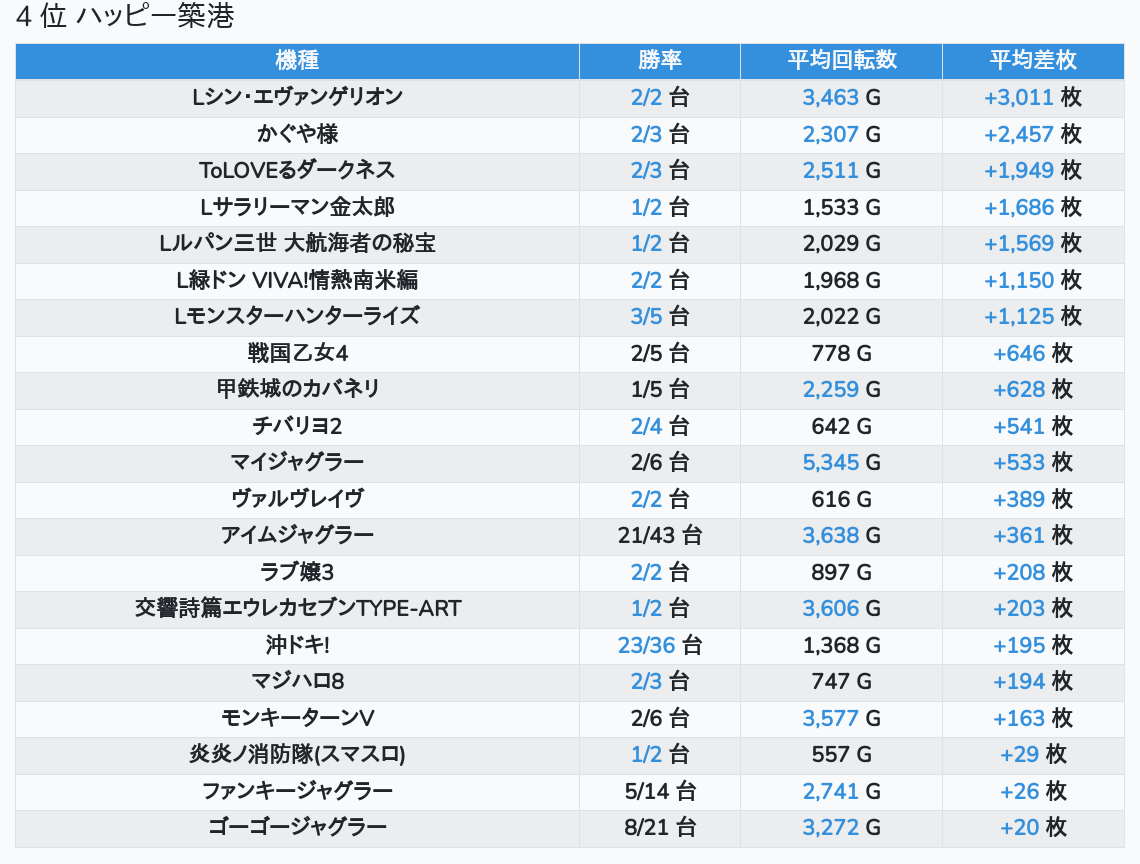Select 交響詩篇エウレカセブンTYPE-ART row name
This screenshot has width=1140, height=864.
(297, 609)
